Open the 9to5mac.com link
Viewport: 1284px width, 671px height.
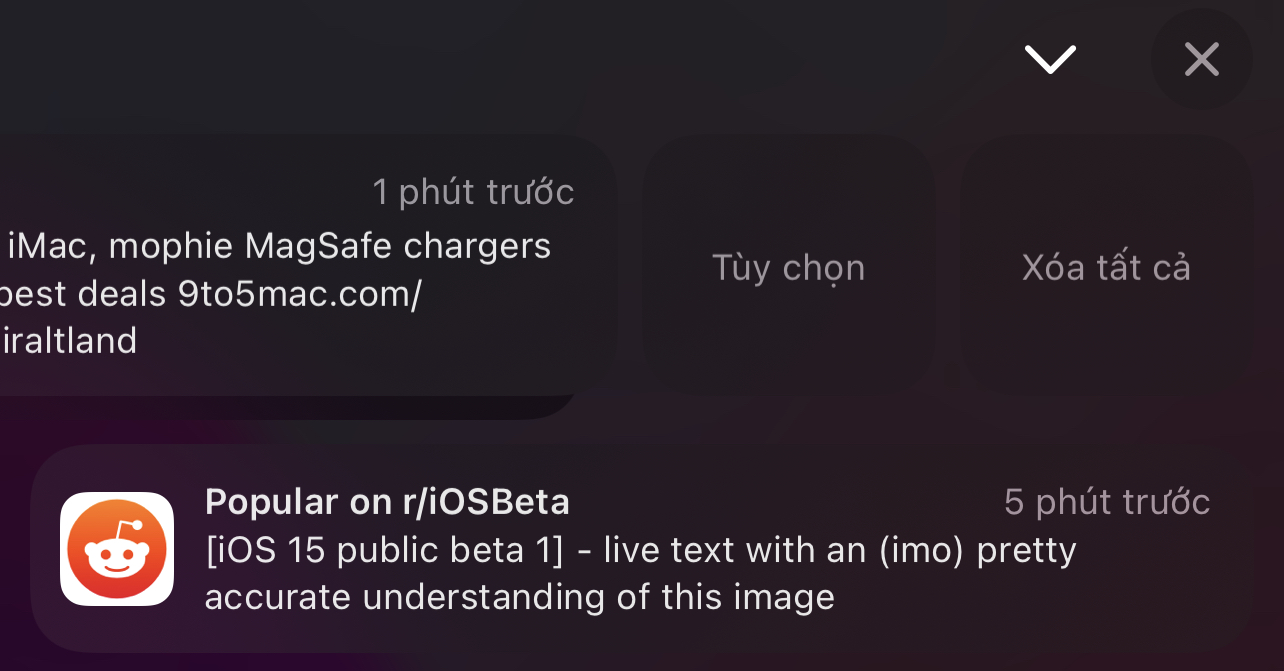(x=300, y=294)
